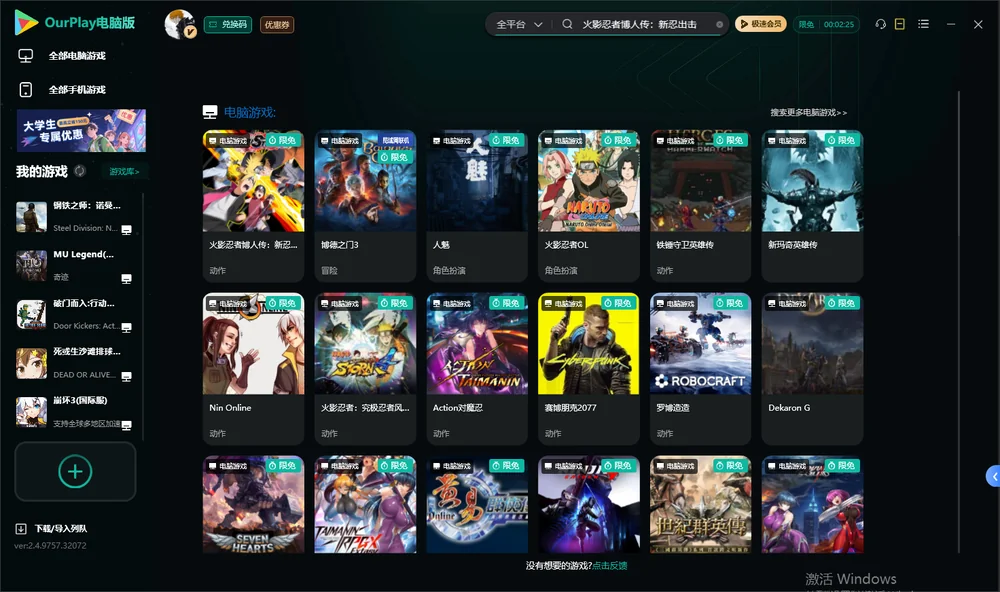1000x592 pixels.
Task: Open the 铁锤守卫英雄传 game card
Action: pos(700,206)
